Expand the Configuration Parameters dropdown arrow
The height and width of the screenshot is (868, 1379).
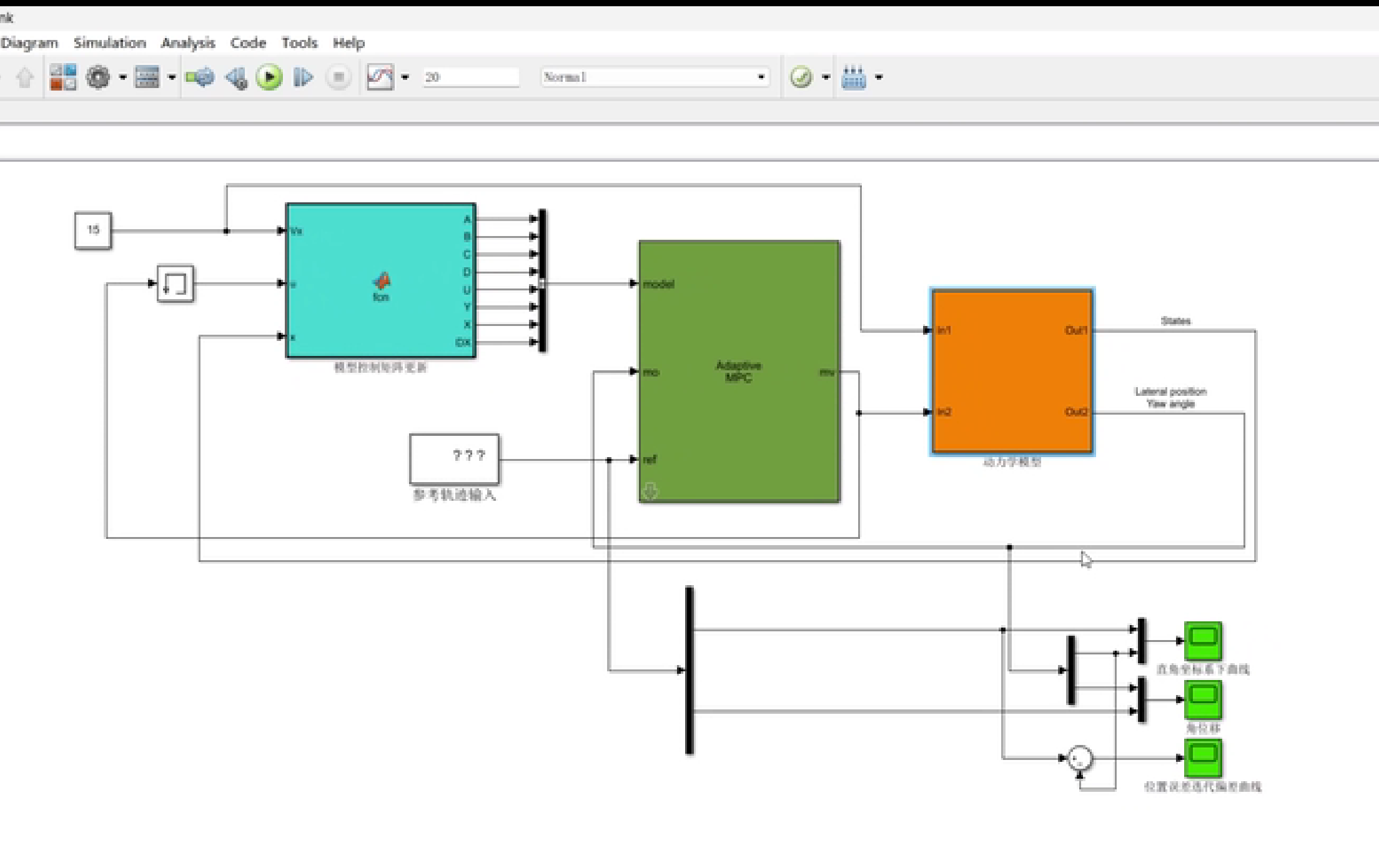tap(123, 77)
